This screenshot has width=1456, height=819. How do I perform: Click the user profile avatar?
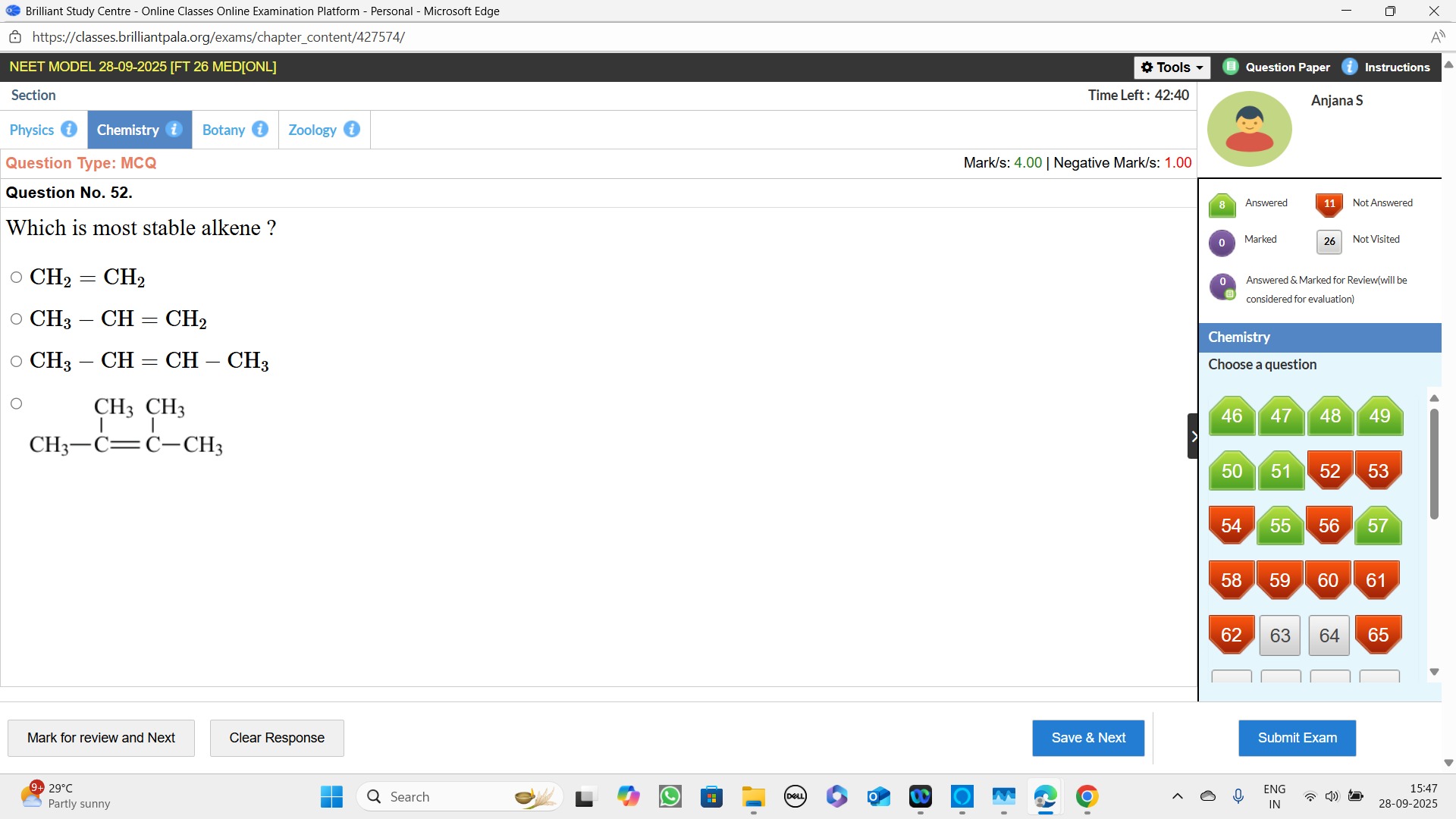[1249, 129]
